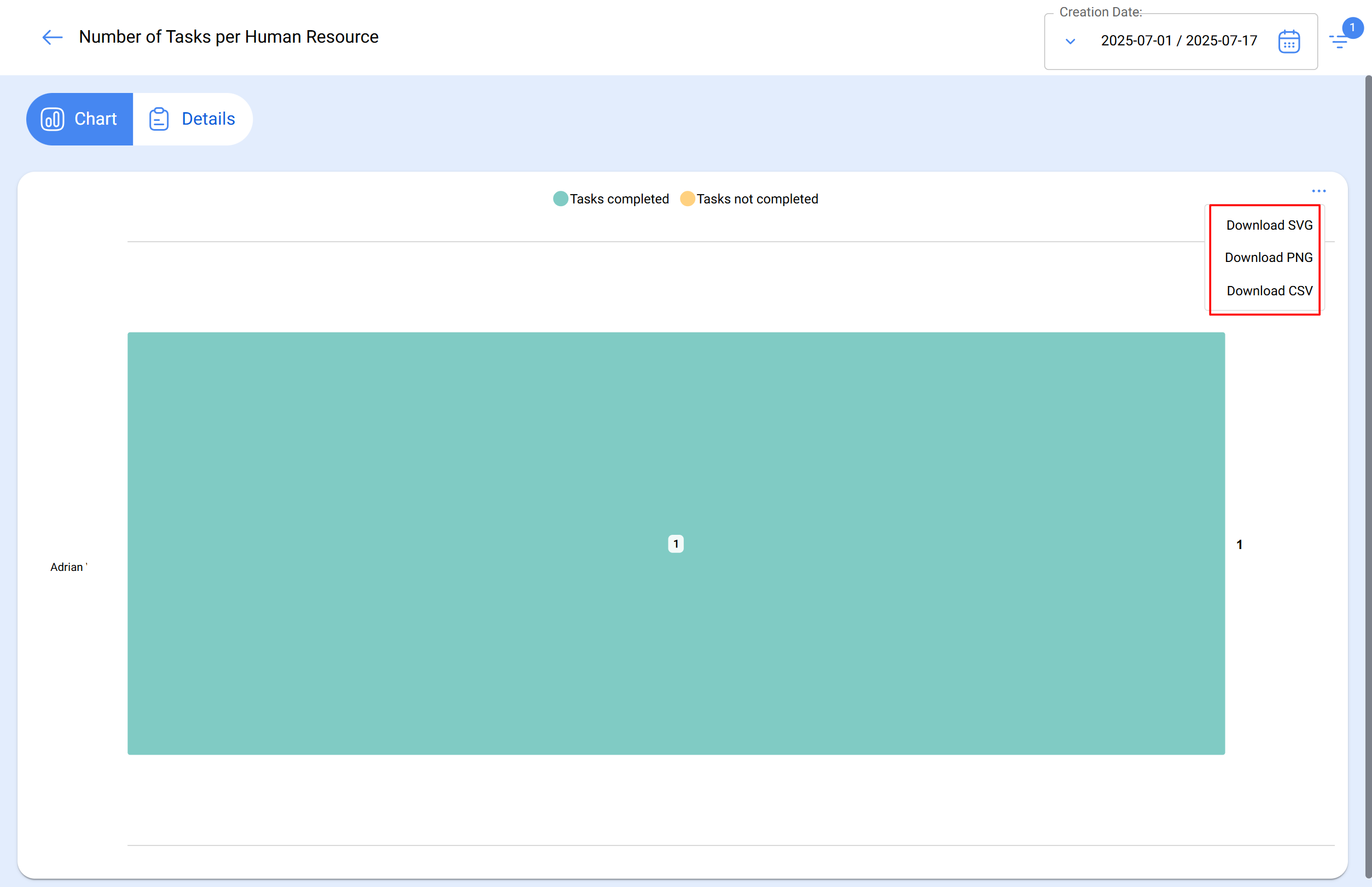Click the filter count badge showing 1
The height and width of the screenshot is (887, 1372).
1352,28
